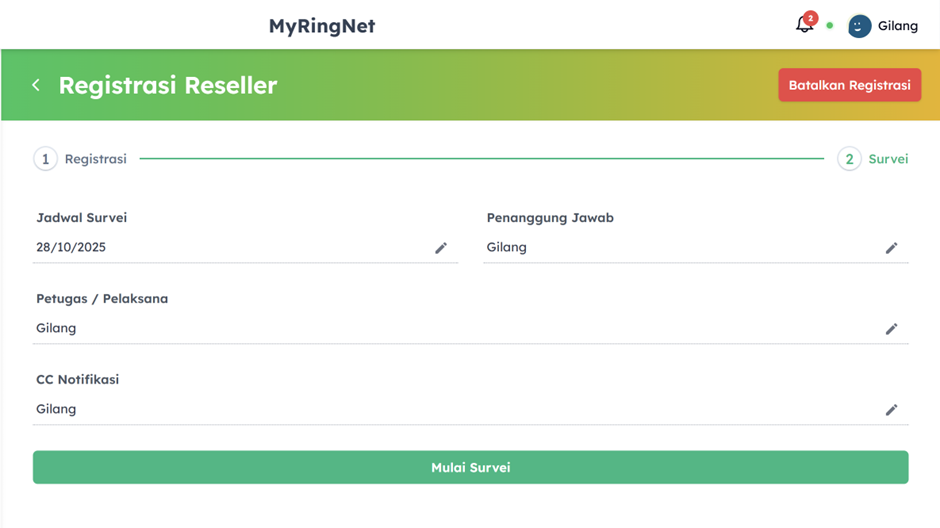Click the green online status dot
The image size is (940, 528).
coord(829,26)
